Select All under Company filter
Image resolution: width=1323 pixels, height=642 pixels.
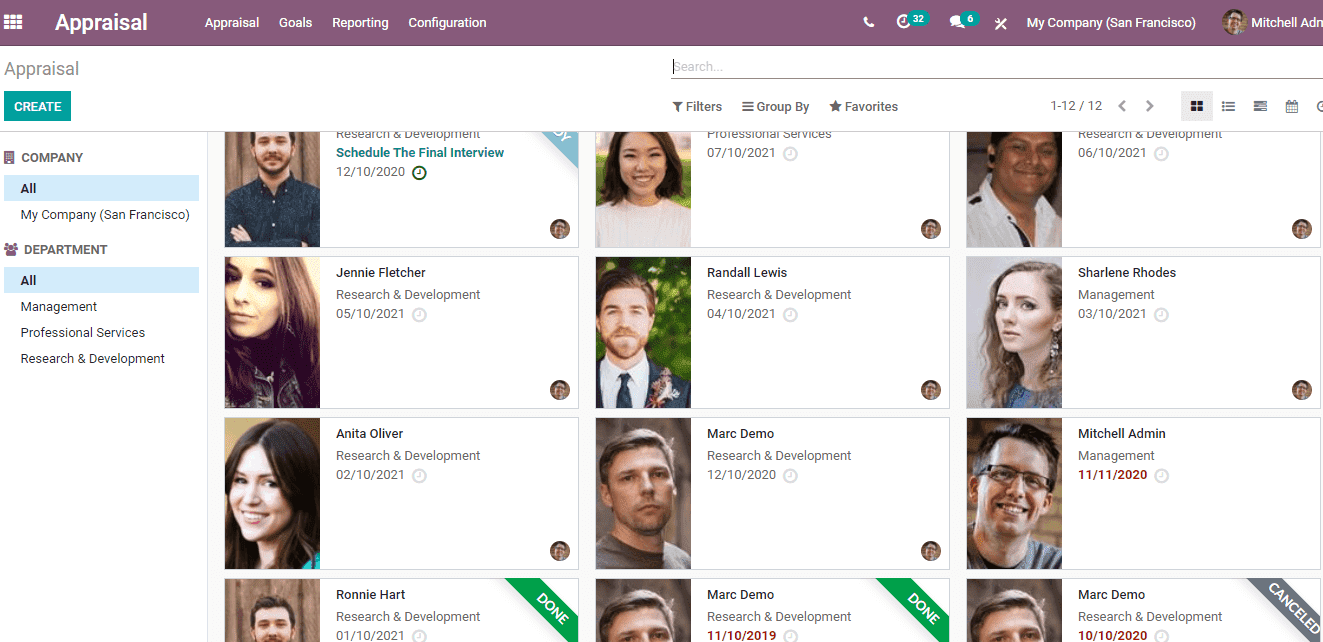(101, 188)
